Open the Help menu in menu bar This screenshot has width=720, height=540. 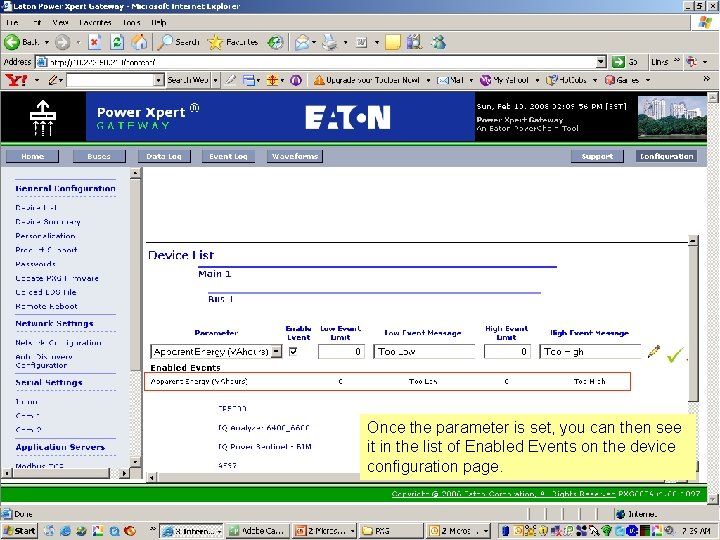pyautogui.click(x=158, y=22)
